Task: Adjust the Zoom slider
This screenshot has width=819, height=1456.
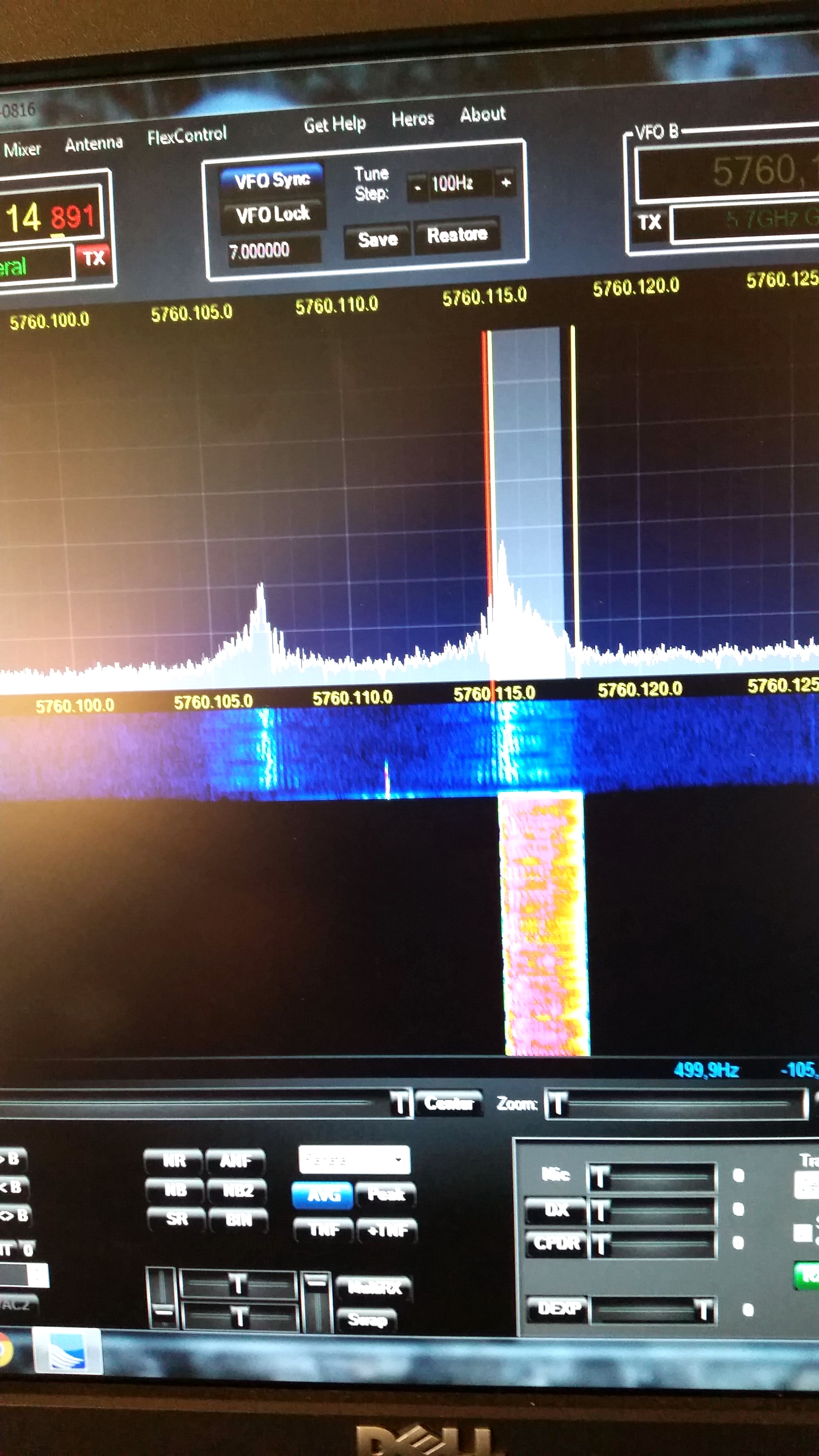Action: [677, 1103]
